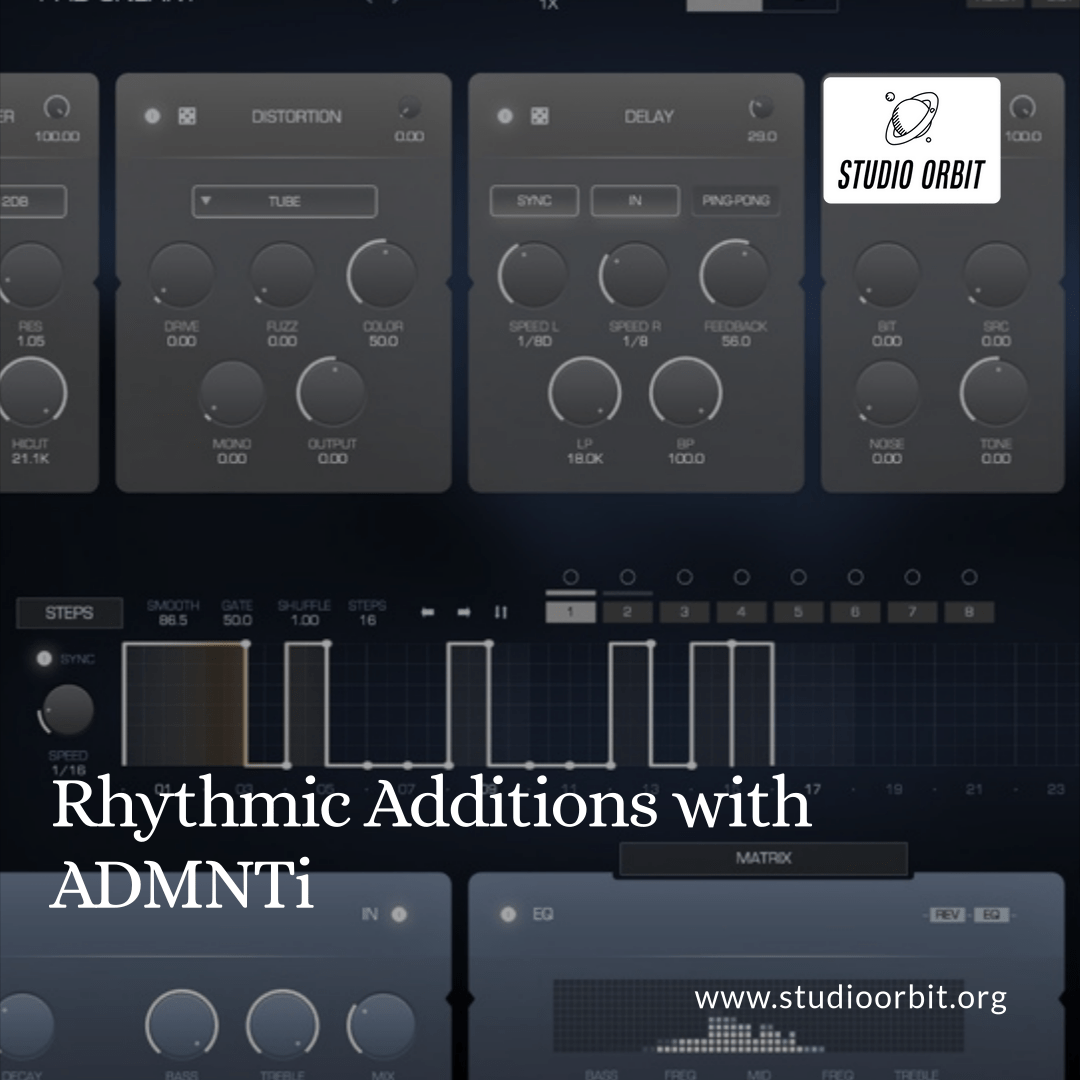Open the TUBE distortion type dropdown

tap(284, 201)
